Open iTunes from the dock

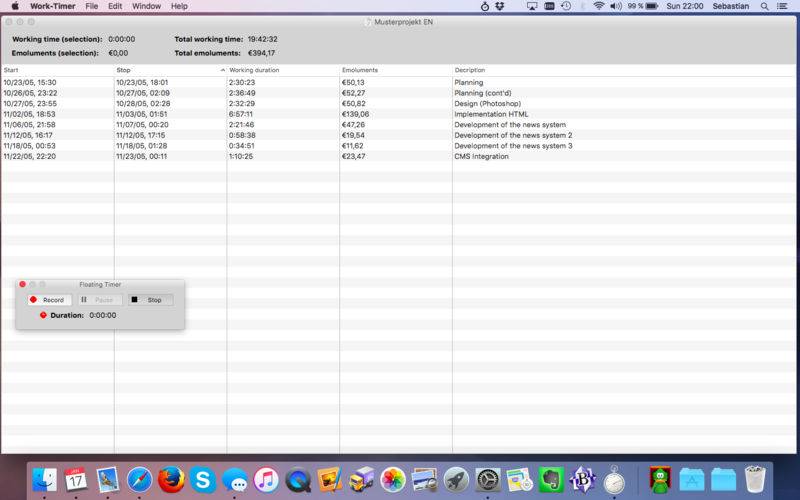click(266, 480)
